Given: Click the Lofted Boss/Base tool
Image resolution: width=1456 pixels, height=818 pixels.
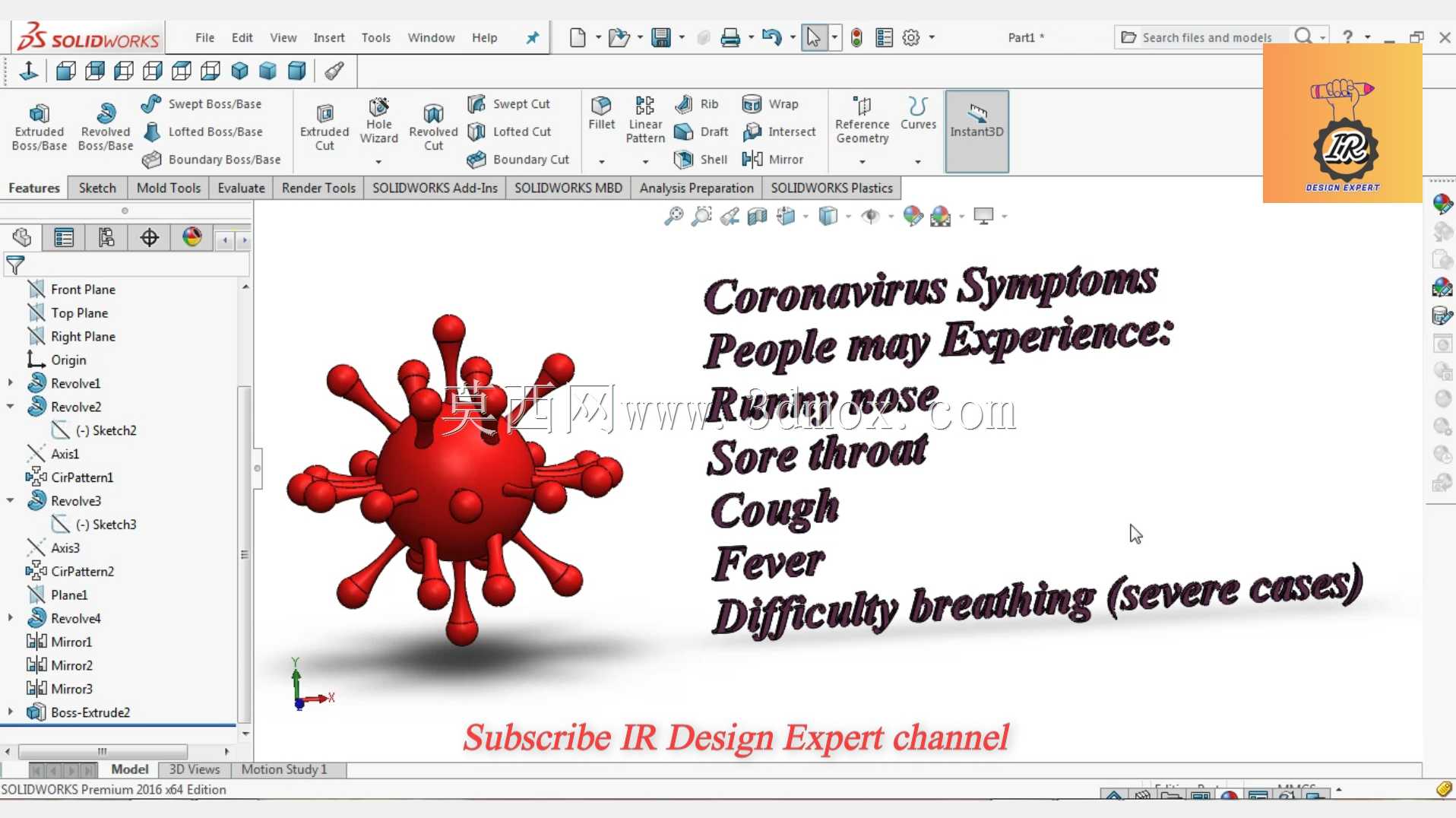Looking at the screenshot, I should (x=203, y=132).
